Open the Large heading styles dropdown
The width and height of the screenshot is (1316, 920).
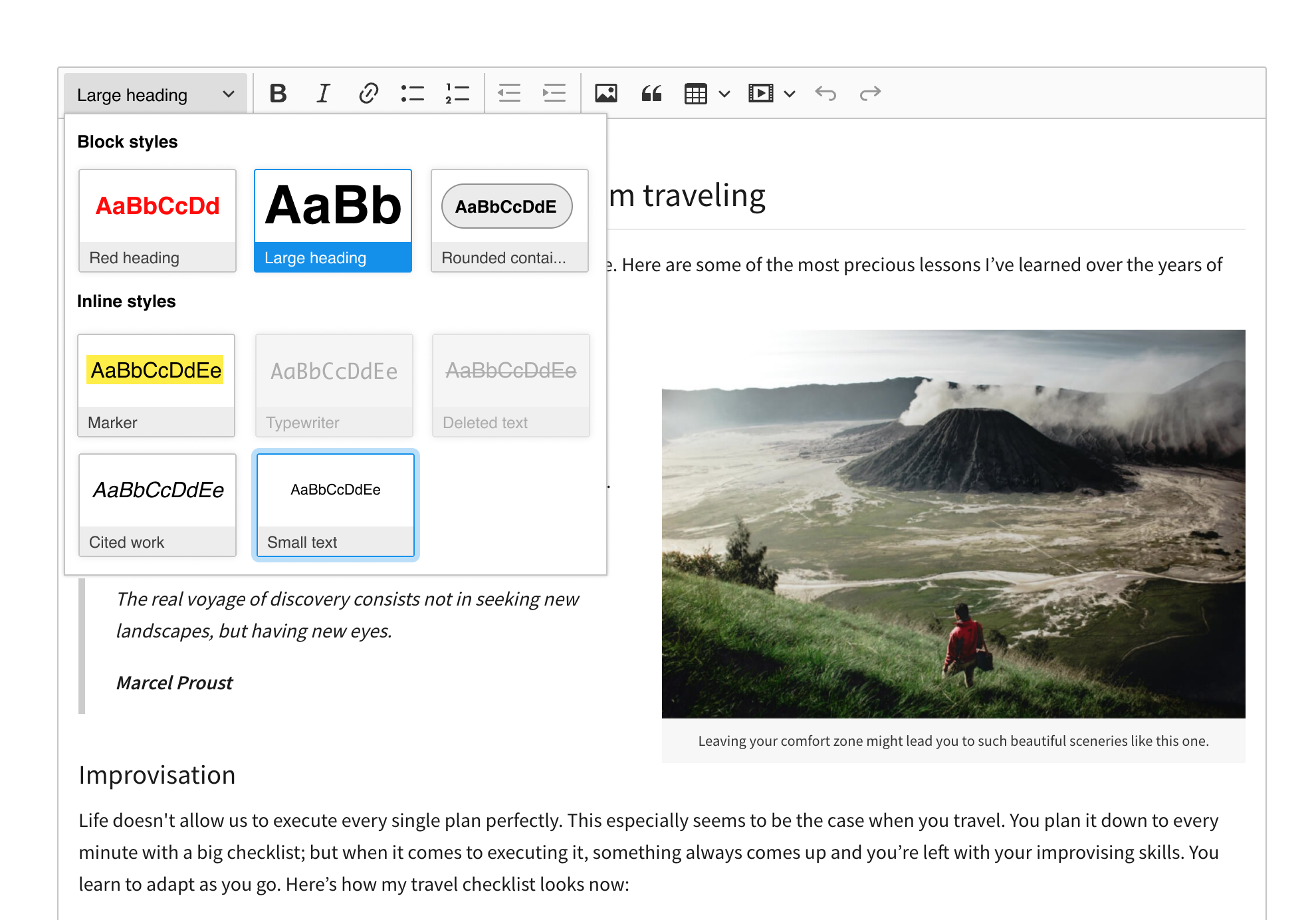(x=155, y=93)
